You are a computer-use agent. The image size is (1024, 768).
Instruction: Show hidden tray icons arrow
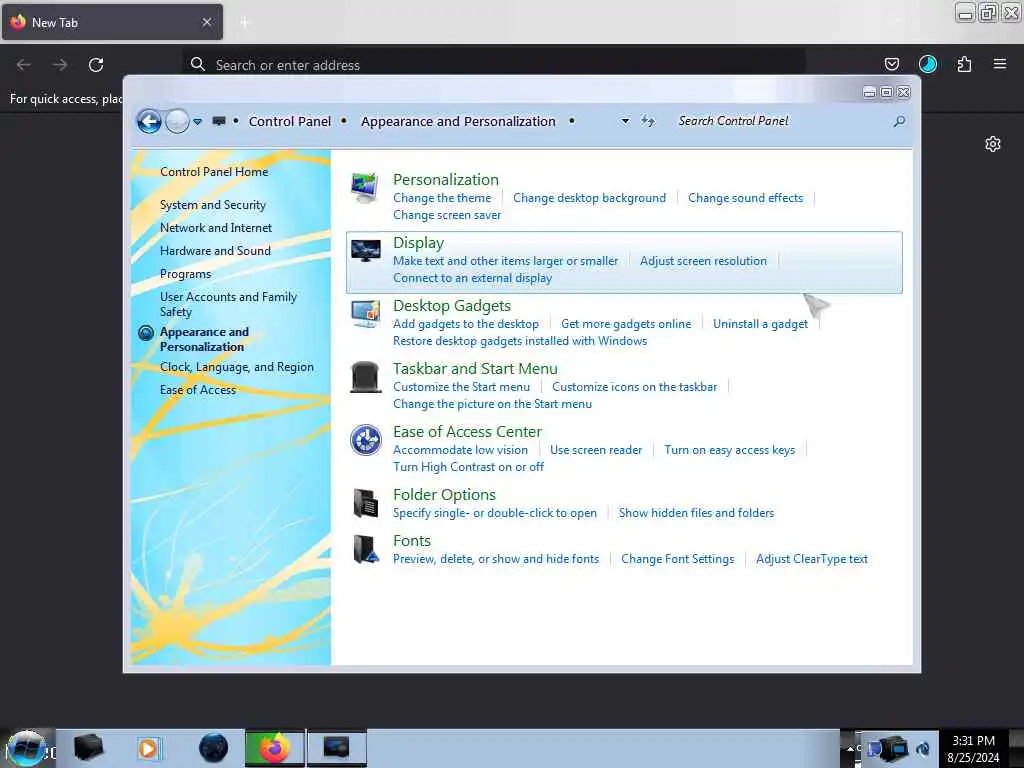[x=850, y=748]
